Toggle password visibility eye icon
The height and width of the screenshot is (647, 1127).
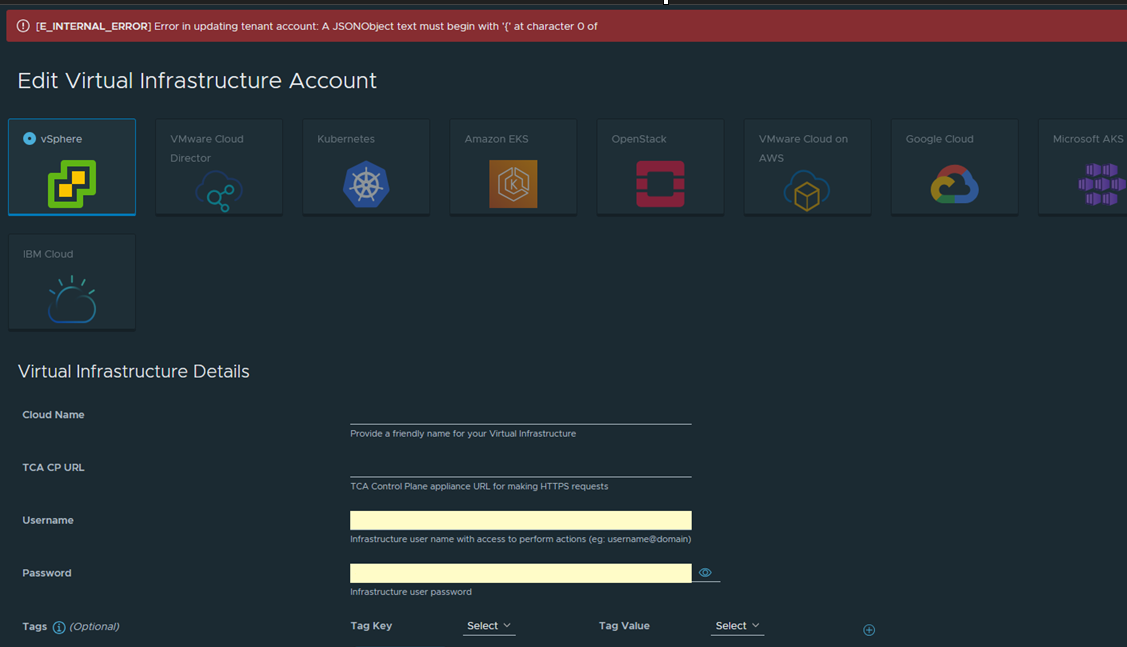[x=705, y=573]
